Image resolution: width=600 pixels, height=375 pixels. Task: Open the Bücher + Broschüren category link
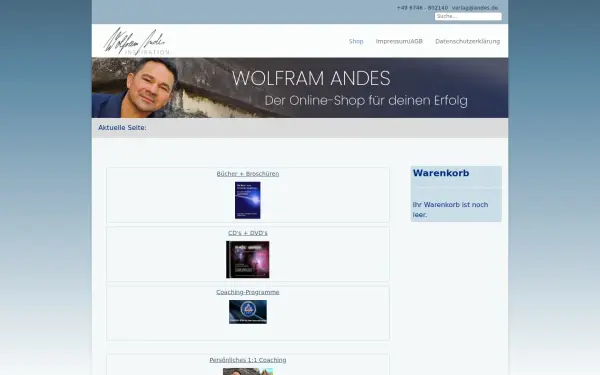(248, 174)
